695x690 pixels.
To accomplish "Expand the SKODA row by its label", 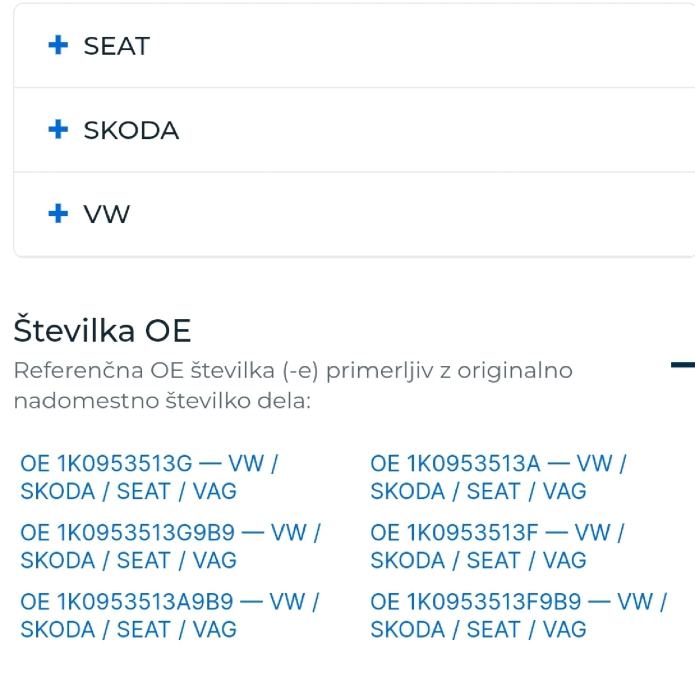I will coord(131,130).
